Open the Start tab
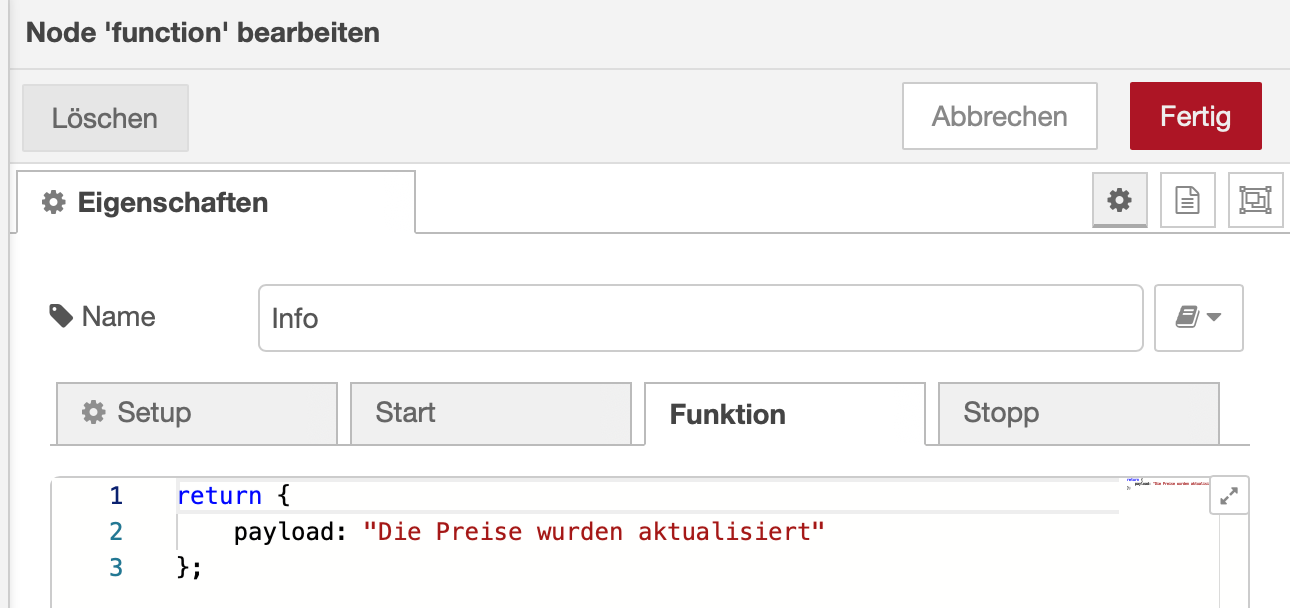The height and width of the screenshot is (608, 1290). pyautogui.click(x=490, y=413)
